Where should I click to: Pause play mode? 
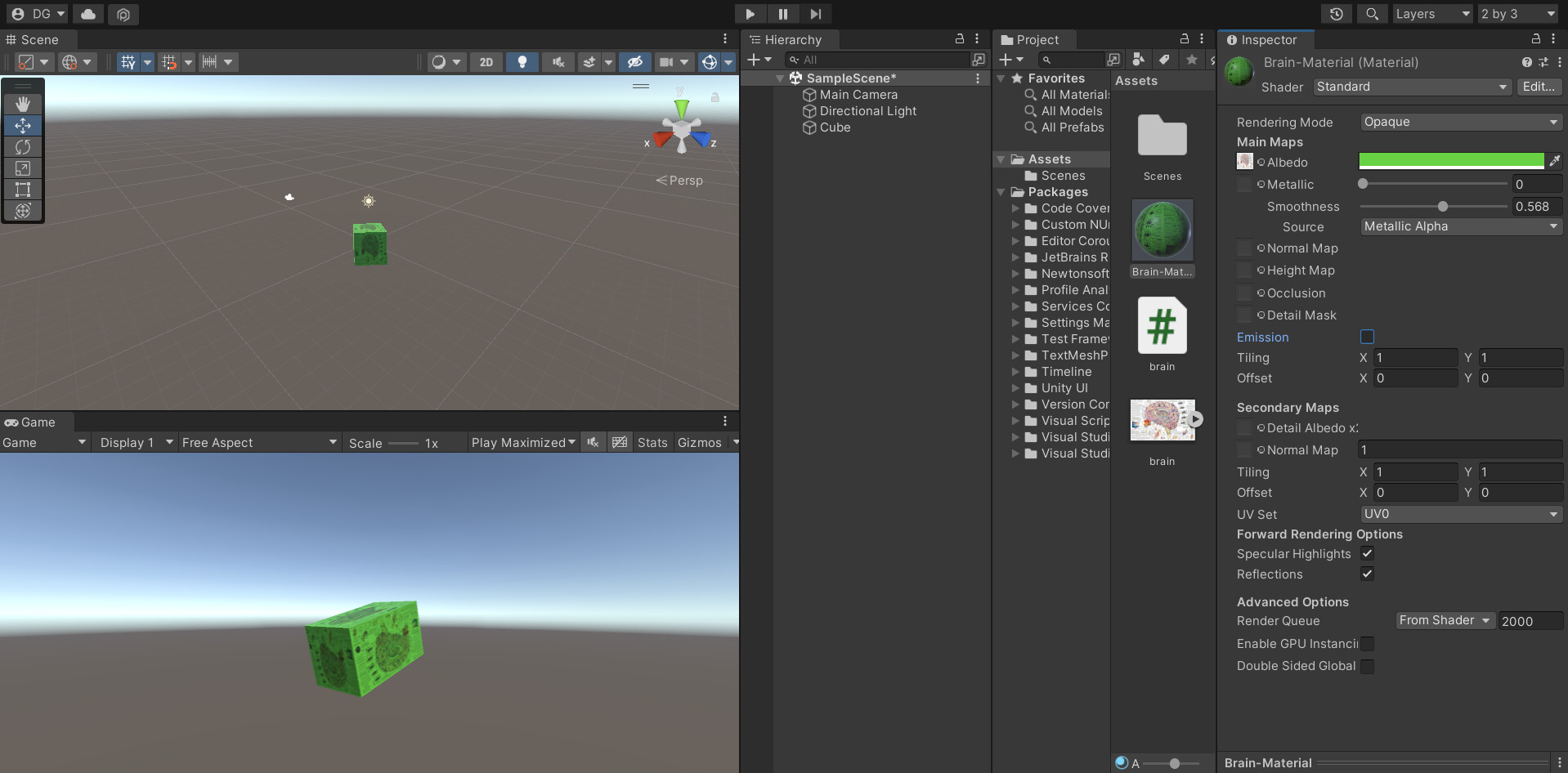783,14
